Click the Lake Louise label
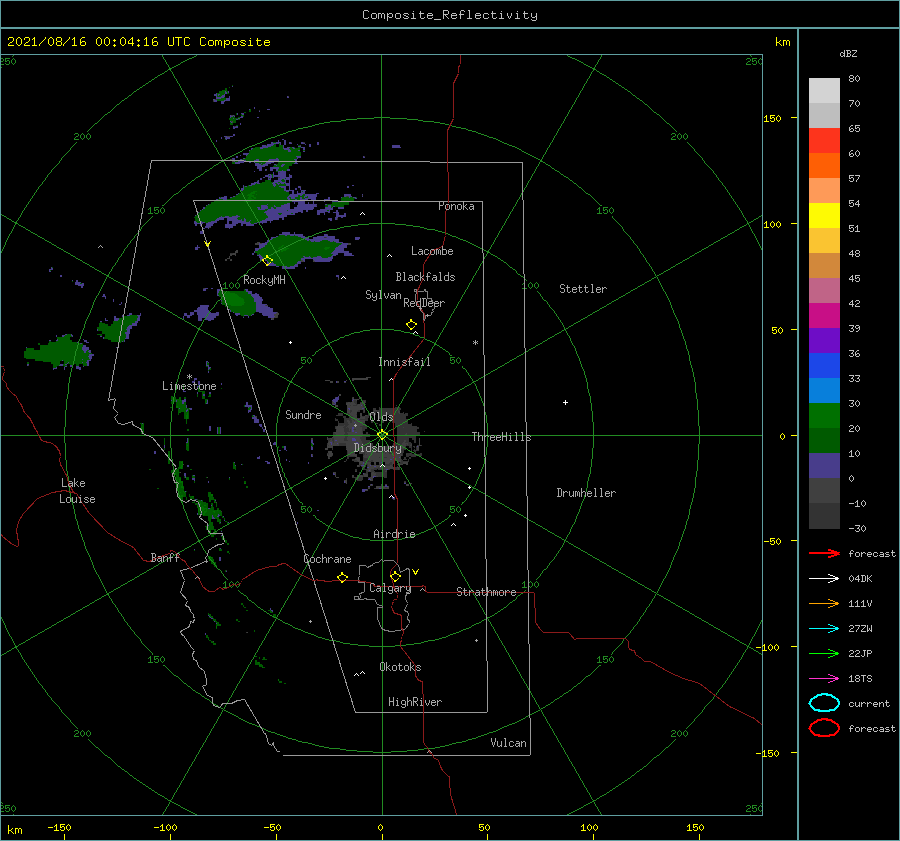Viewport: 900px width, 841px height. [77, 491]
